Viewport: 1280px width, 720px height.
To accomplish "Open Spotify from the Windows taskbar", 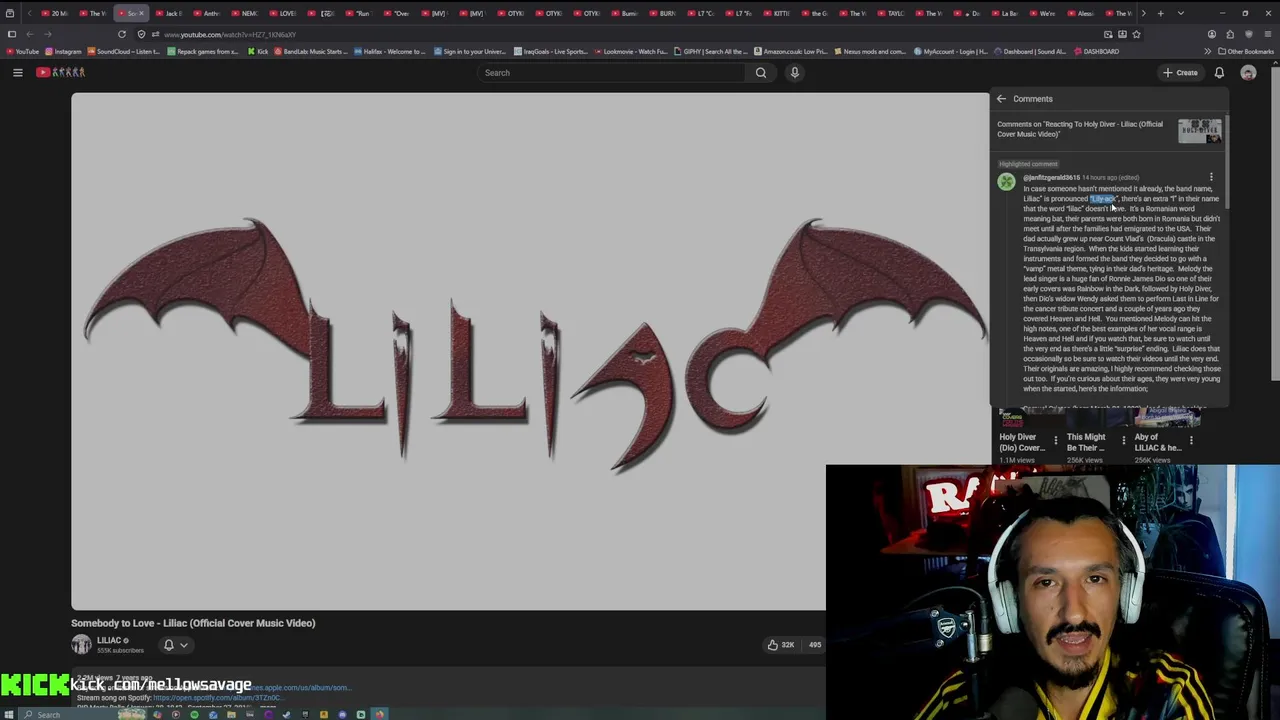I will click(194, 714).
